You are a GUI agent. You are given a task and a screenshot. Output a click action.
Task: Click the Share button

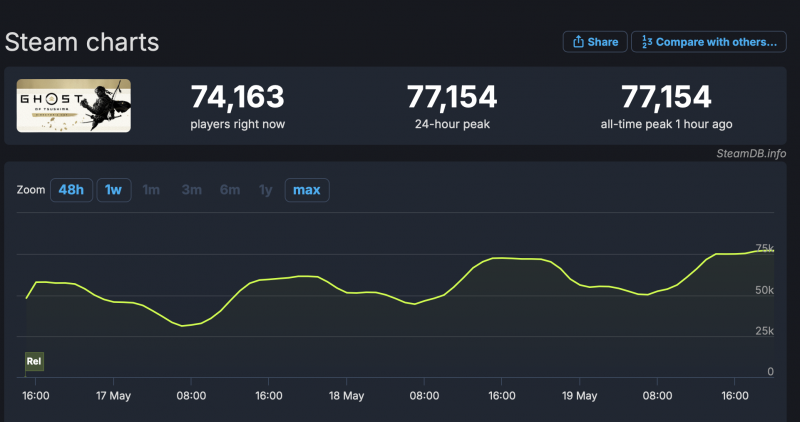click(595, 42)
